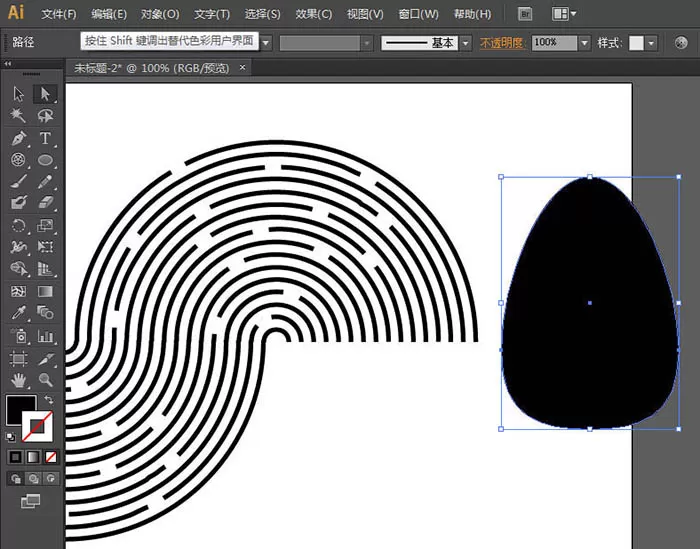Select the Ellipse tool
This screenshot has height=549, width=700.
pos(45,160)
